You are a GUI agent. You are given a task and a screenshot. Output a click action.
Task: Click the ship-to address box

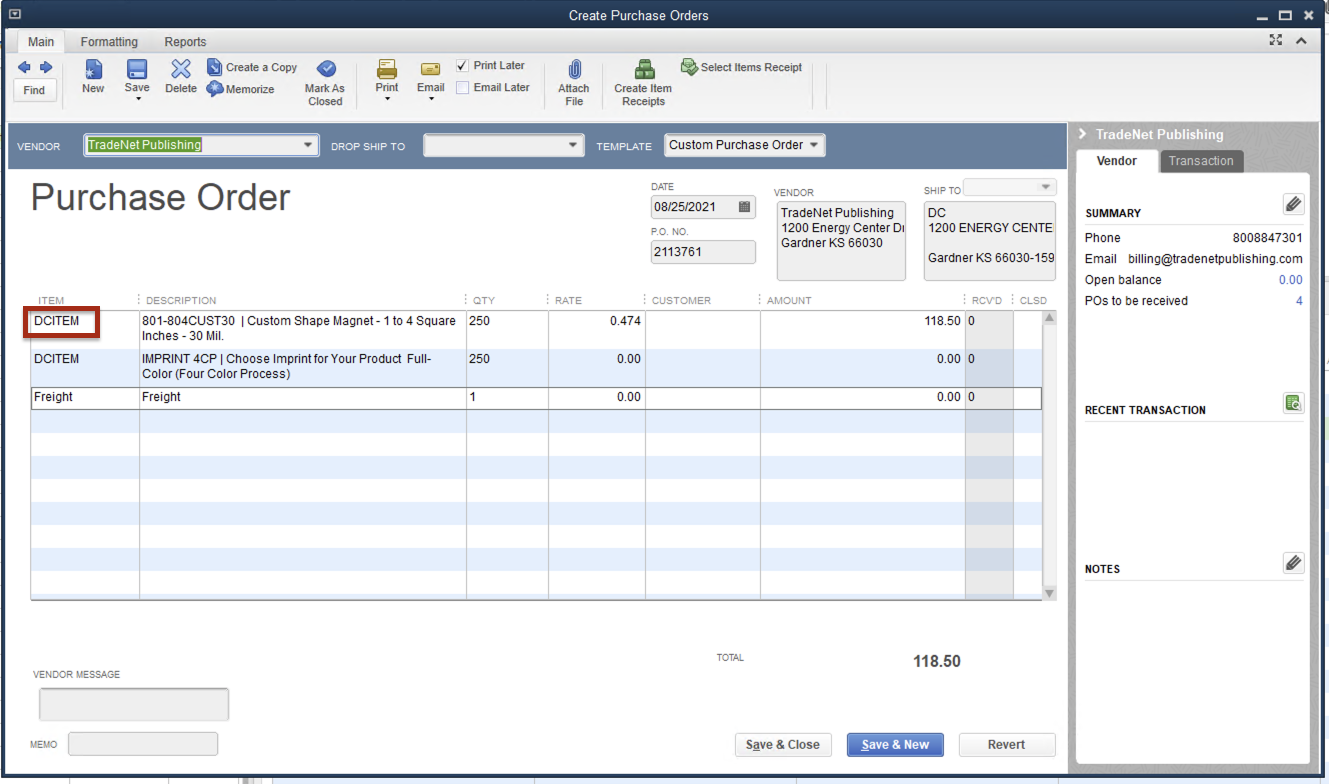click(989, 241)
